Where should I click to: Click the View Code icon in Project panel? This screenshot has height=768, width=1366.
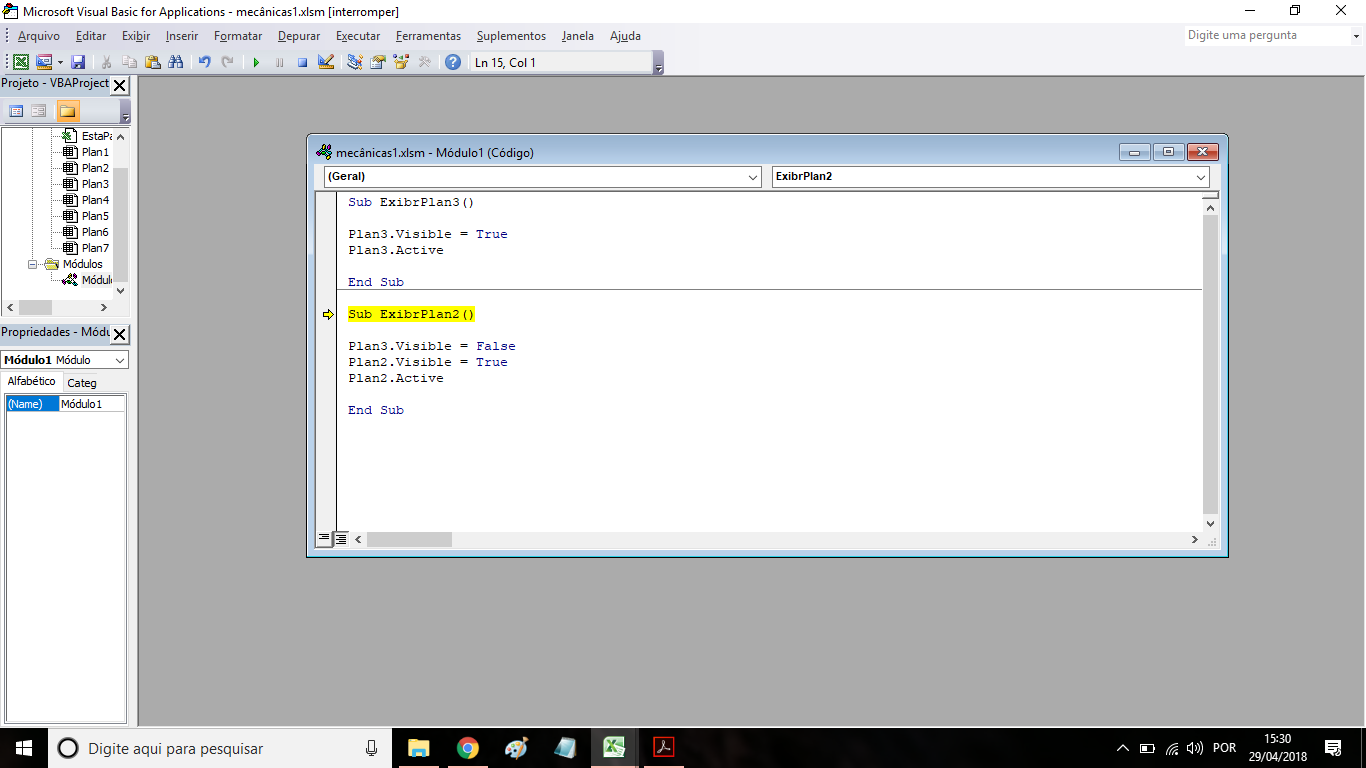(x=16, y=110)
